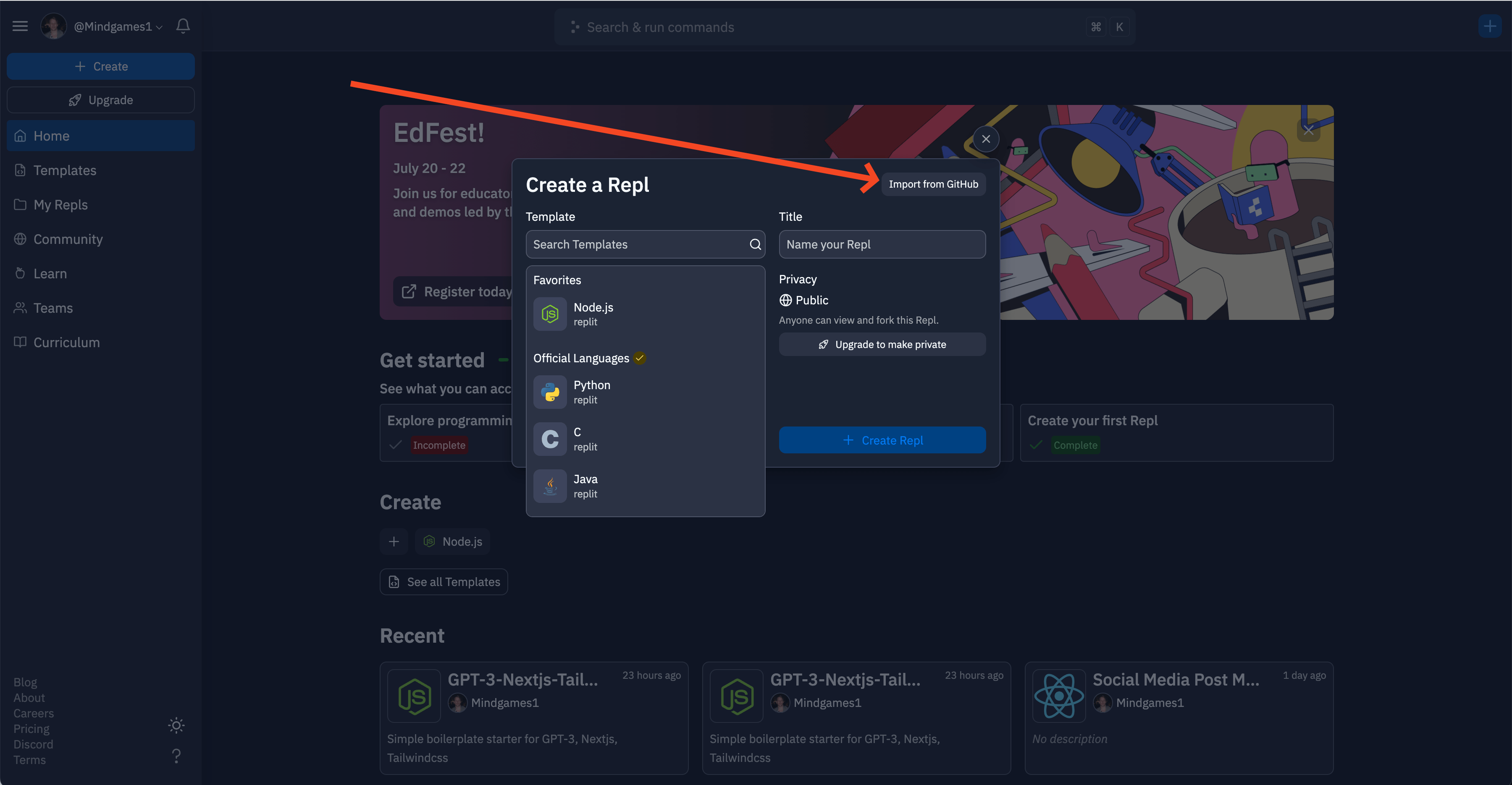
Task: Click the Create new Repl plus icon
Action: (1491, 26)
